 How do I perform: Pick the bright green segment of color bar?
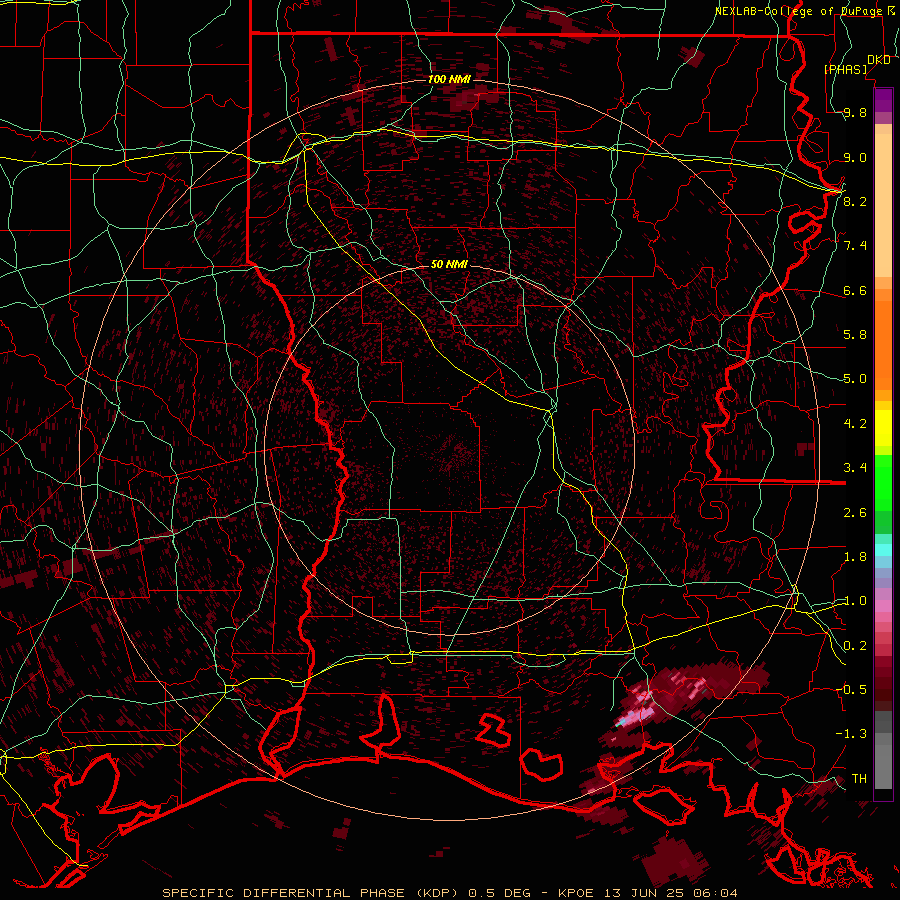click(x=883, y=482)
